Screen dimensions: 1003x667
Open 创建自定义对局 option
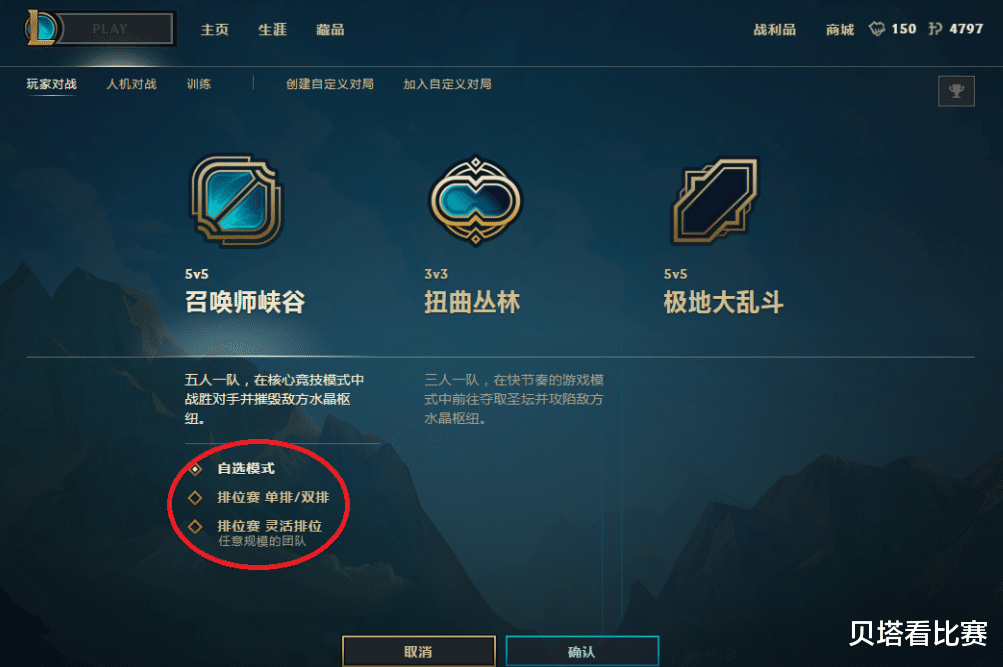tap(329, 84)
